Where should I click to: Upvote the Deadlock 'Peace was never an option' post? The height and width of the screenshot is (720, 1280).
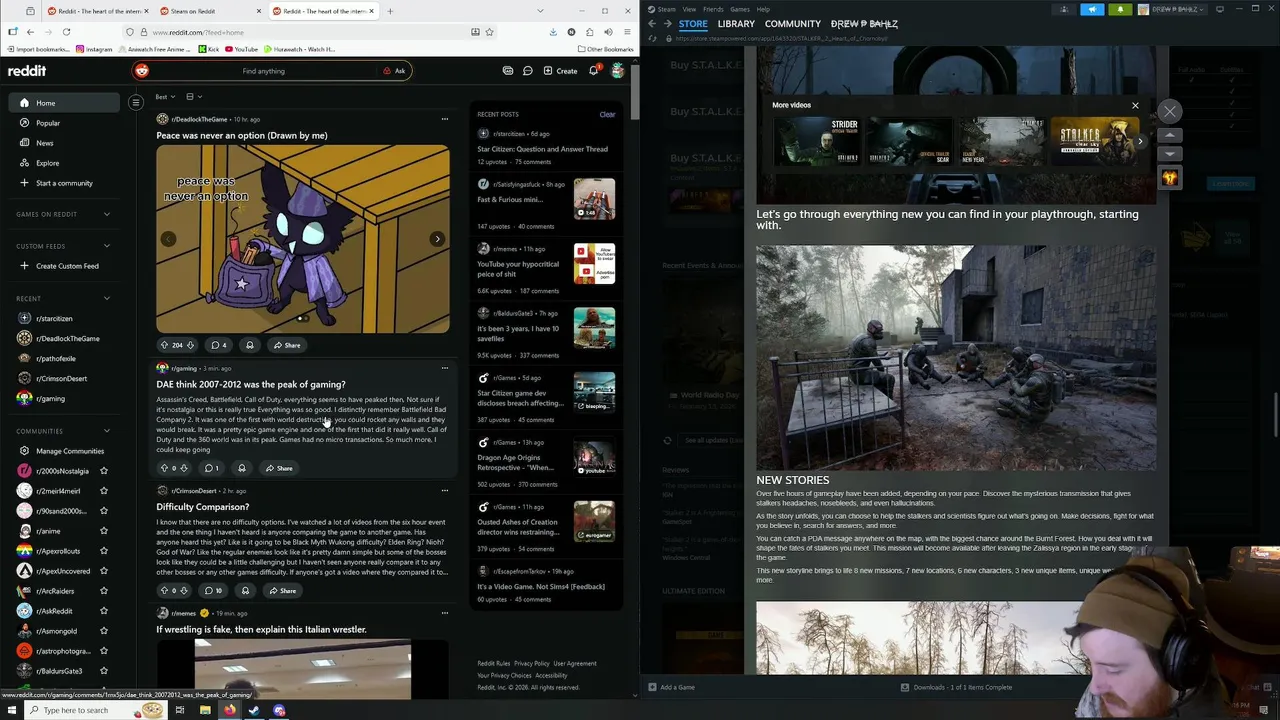164,345
